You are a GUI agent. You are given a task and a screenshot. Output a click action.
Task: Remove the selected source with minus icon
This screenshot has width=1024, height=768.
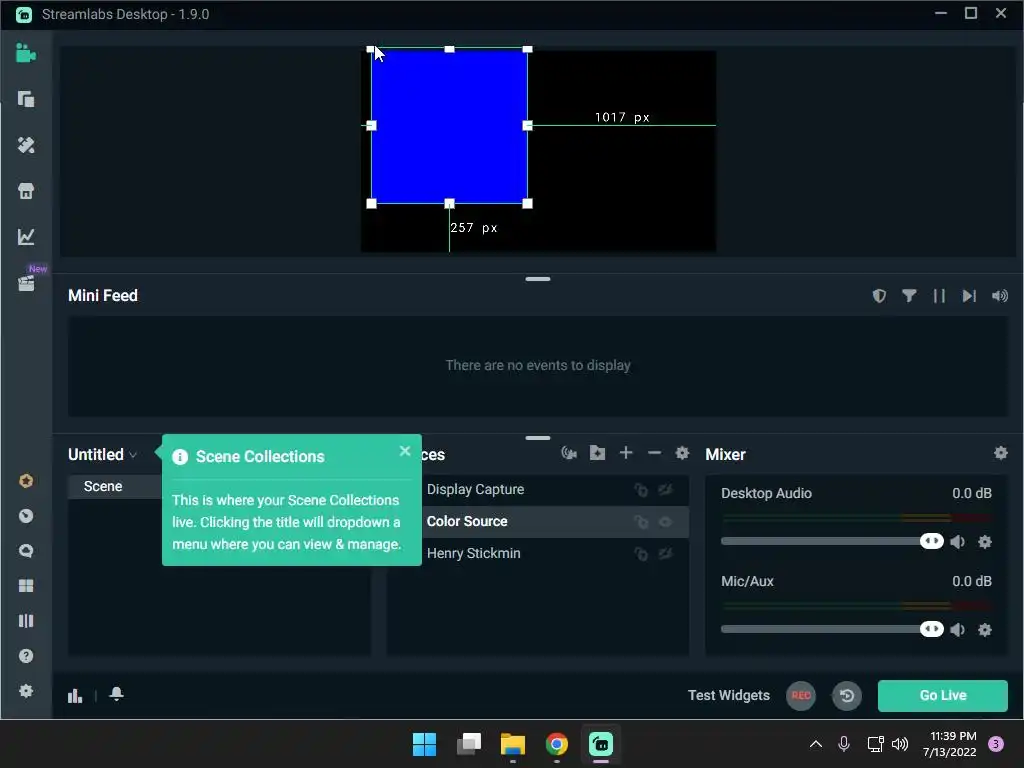coord(654,453)
